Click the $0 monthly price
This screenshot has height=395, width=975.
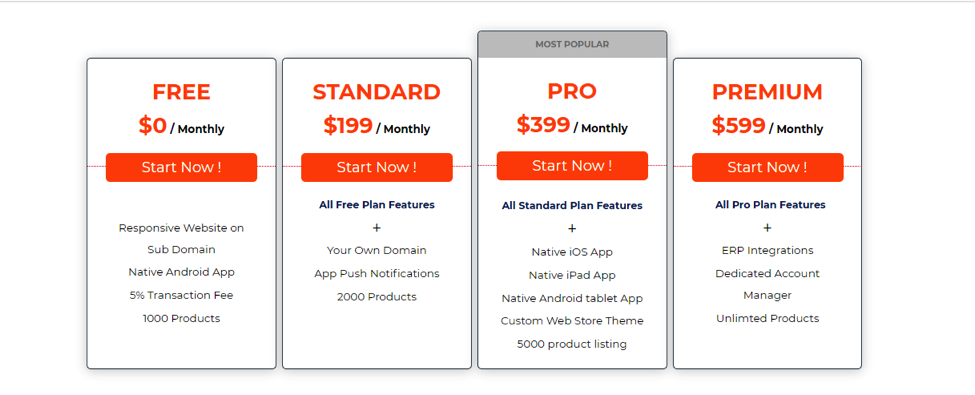tap(182, 126)
